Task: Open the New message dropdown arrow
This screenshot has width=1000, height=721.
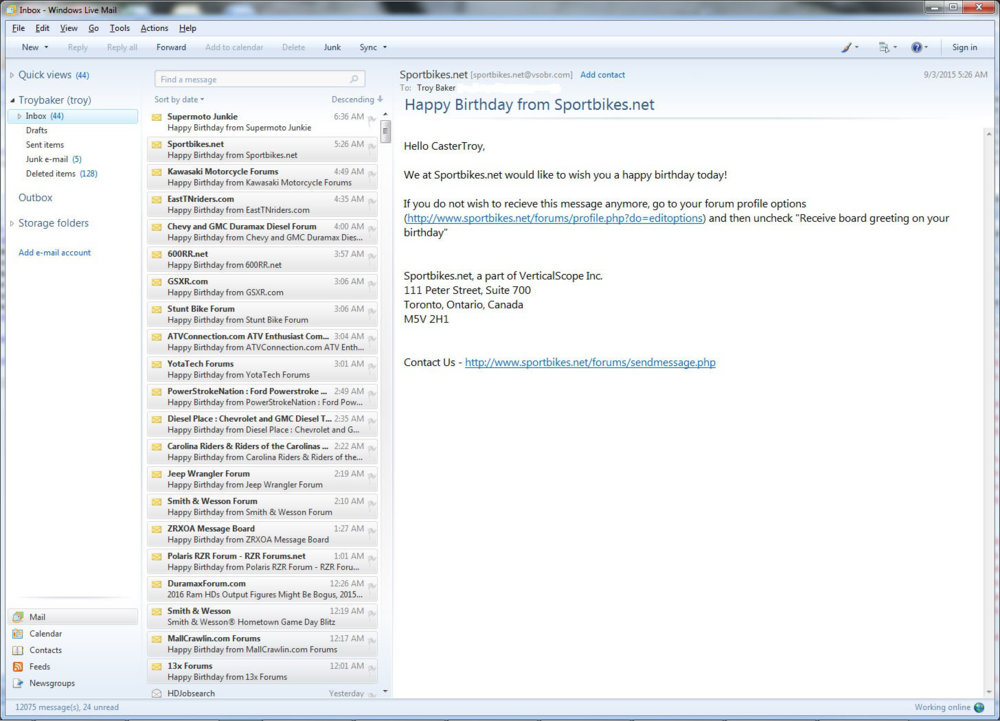Action: pos(47,47)
